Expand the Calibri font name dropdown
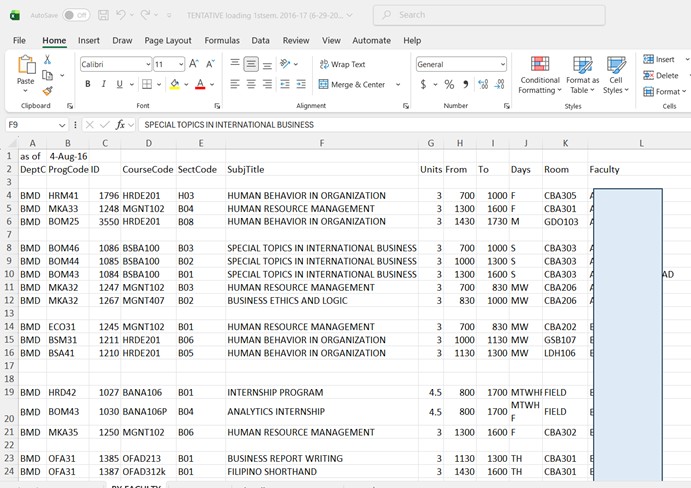Viewport: 691px width, 488px height. pos(147,64)
